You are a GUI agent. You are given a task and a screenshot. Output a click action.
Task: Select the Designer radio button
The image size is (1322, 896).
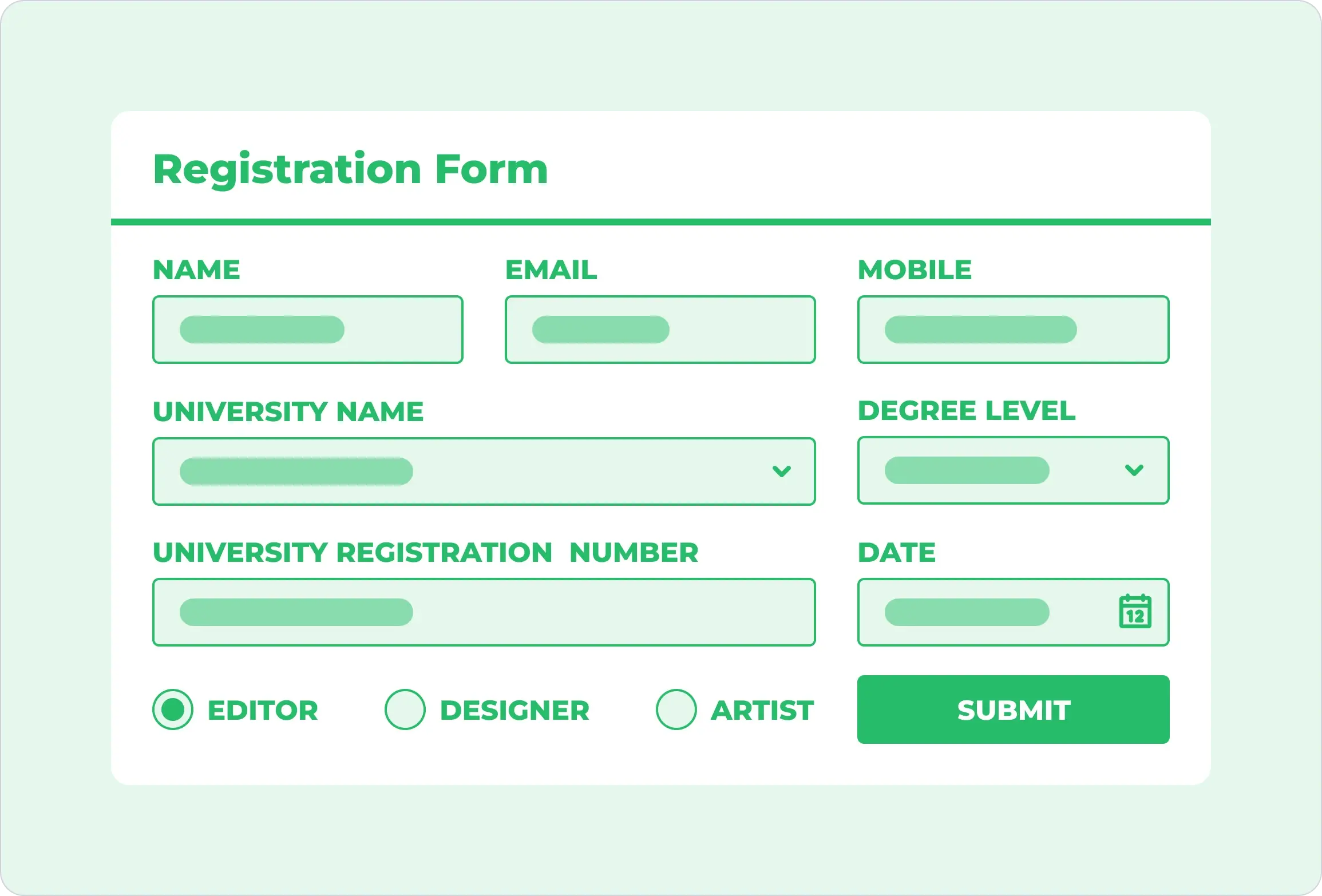[x=405, y=709]
